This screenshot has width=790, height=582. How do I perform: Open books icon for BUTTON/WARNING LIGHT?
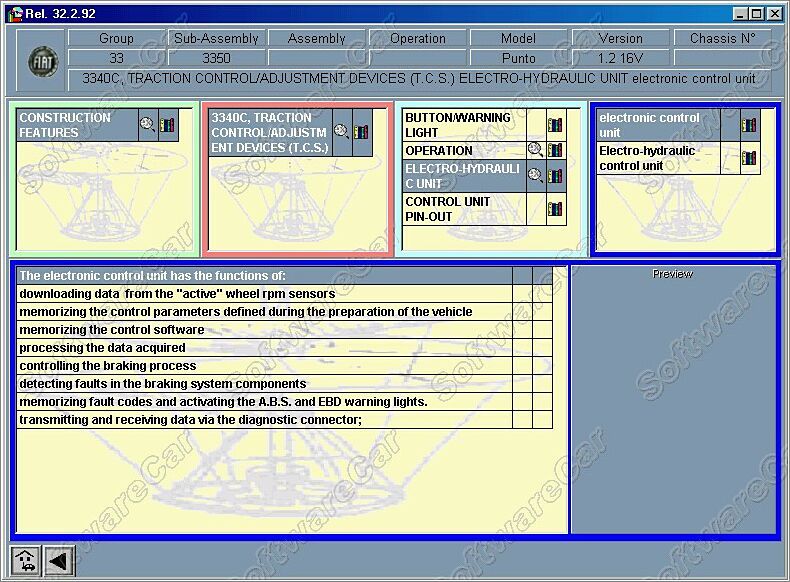[554, 125]
